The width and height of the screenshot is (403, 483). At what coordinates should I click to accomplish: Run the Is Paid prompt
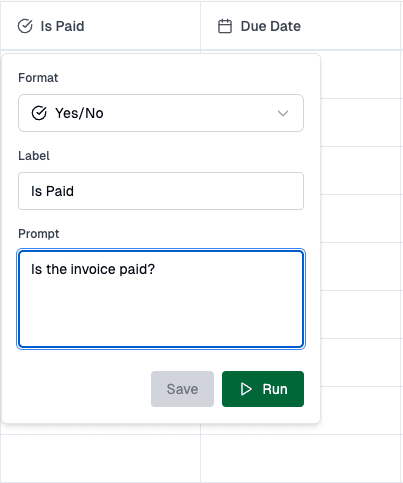click(x=263, y=389)
